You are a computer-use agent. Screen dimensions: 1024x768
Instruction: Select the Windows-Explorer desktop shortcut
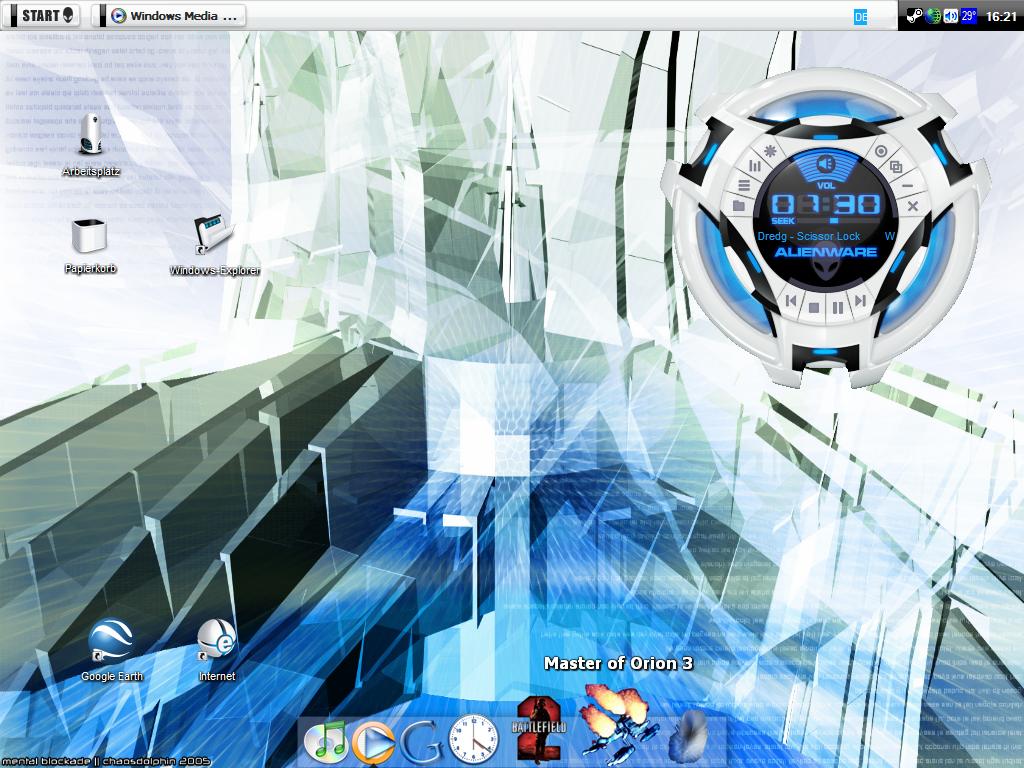coord(214,246)
